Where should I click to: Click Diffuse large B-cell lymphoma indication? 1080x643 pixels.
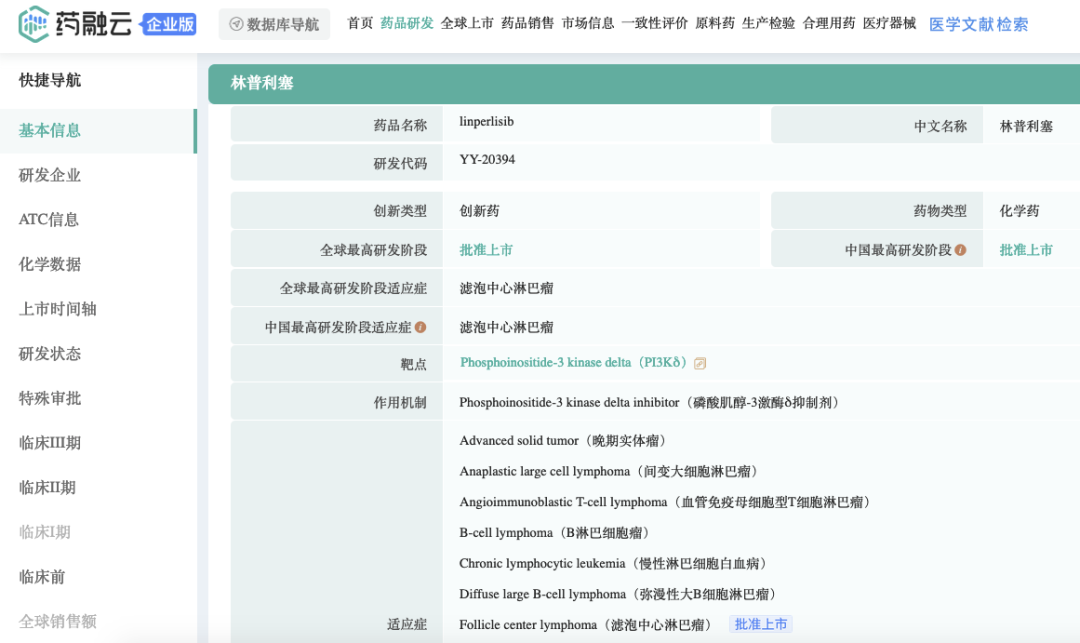click(619, 594)
